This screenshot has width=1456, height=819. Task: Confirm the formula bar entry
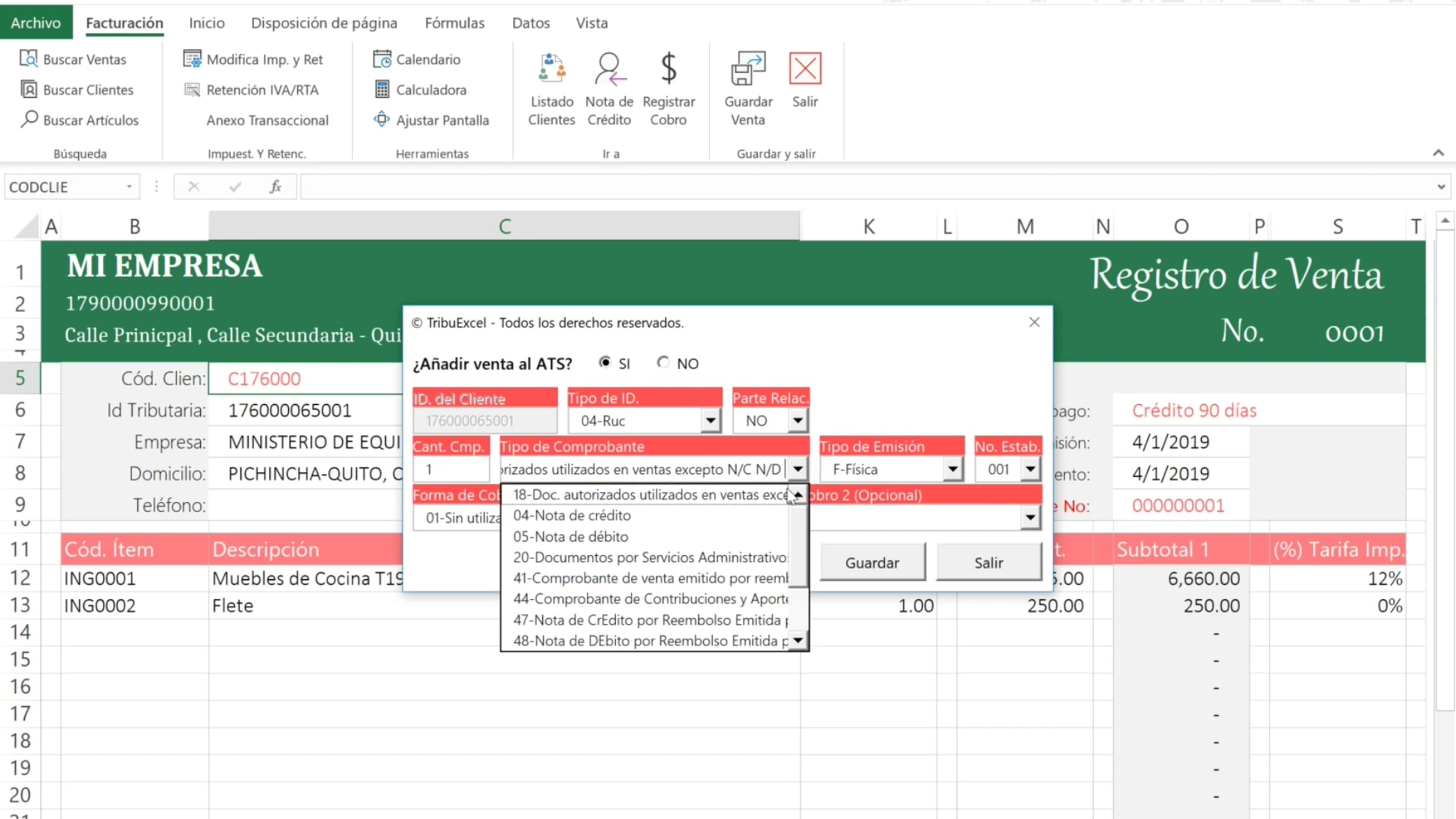[x=235, y=187]
